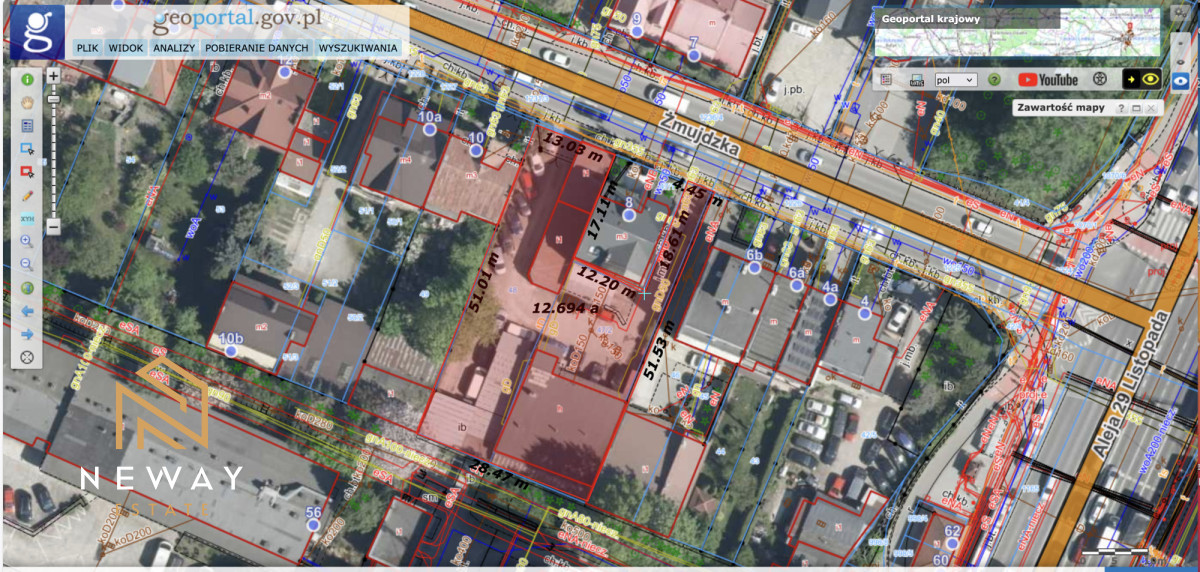Select the red rectangle selection tool
1200x572 pixels.
point(27,171)
